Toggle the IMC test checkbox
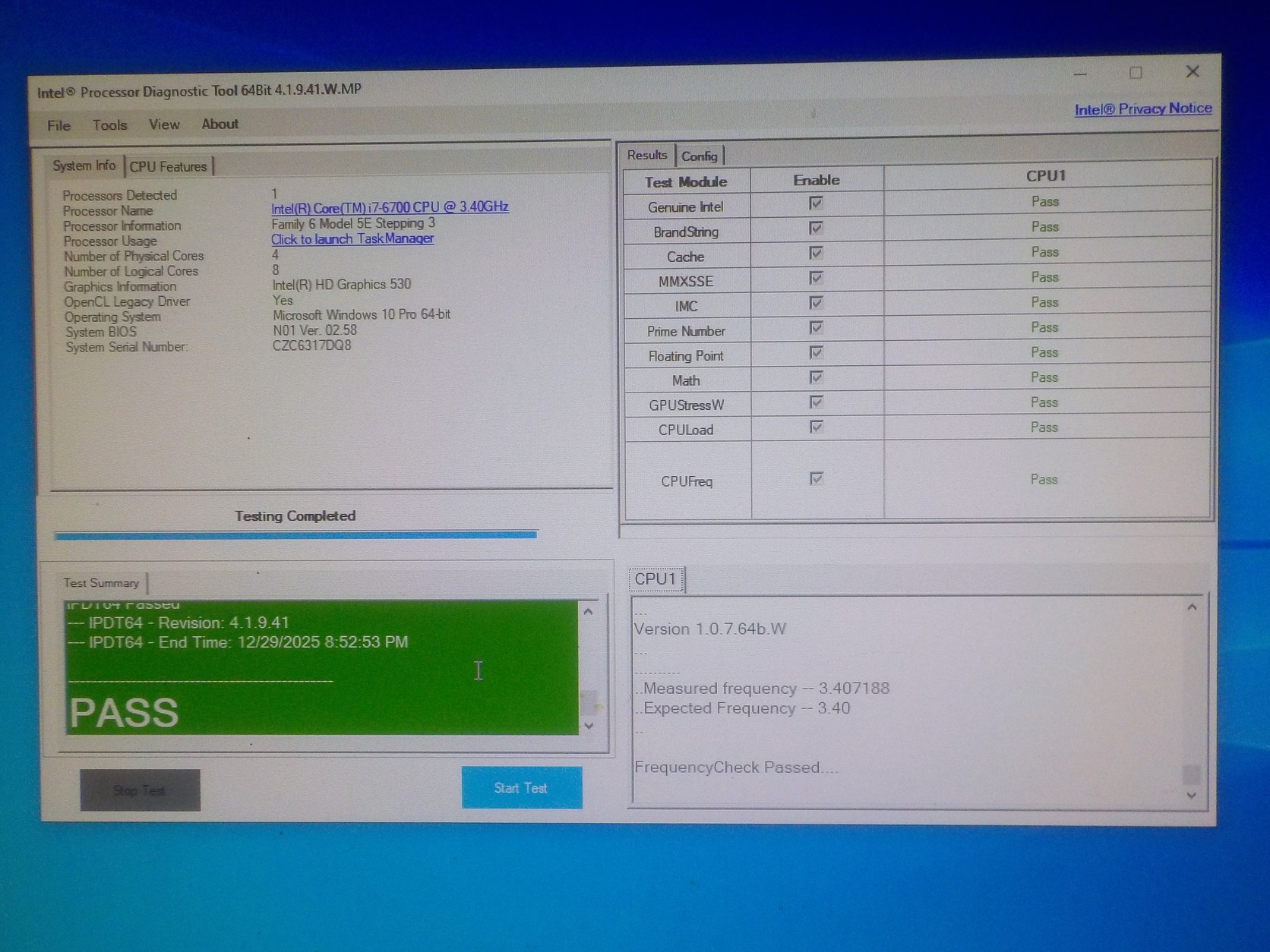 [816, 303]
